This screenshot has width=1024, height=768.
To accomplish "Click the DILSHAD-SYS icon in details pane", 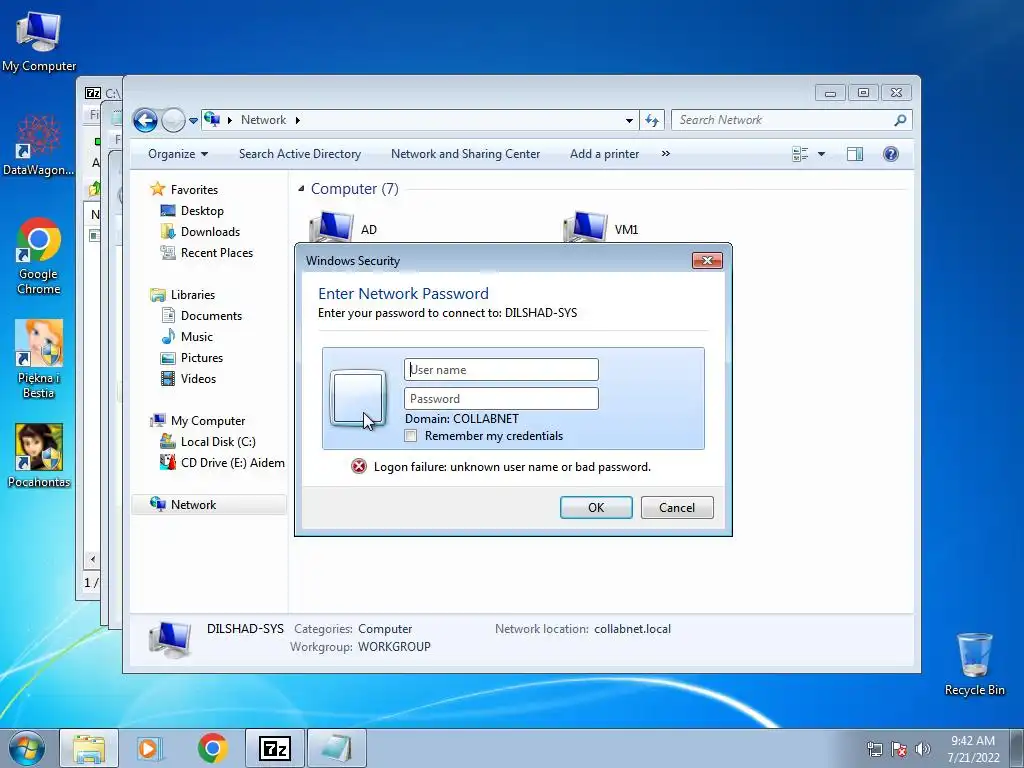I will click(170, 639).
